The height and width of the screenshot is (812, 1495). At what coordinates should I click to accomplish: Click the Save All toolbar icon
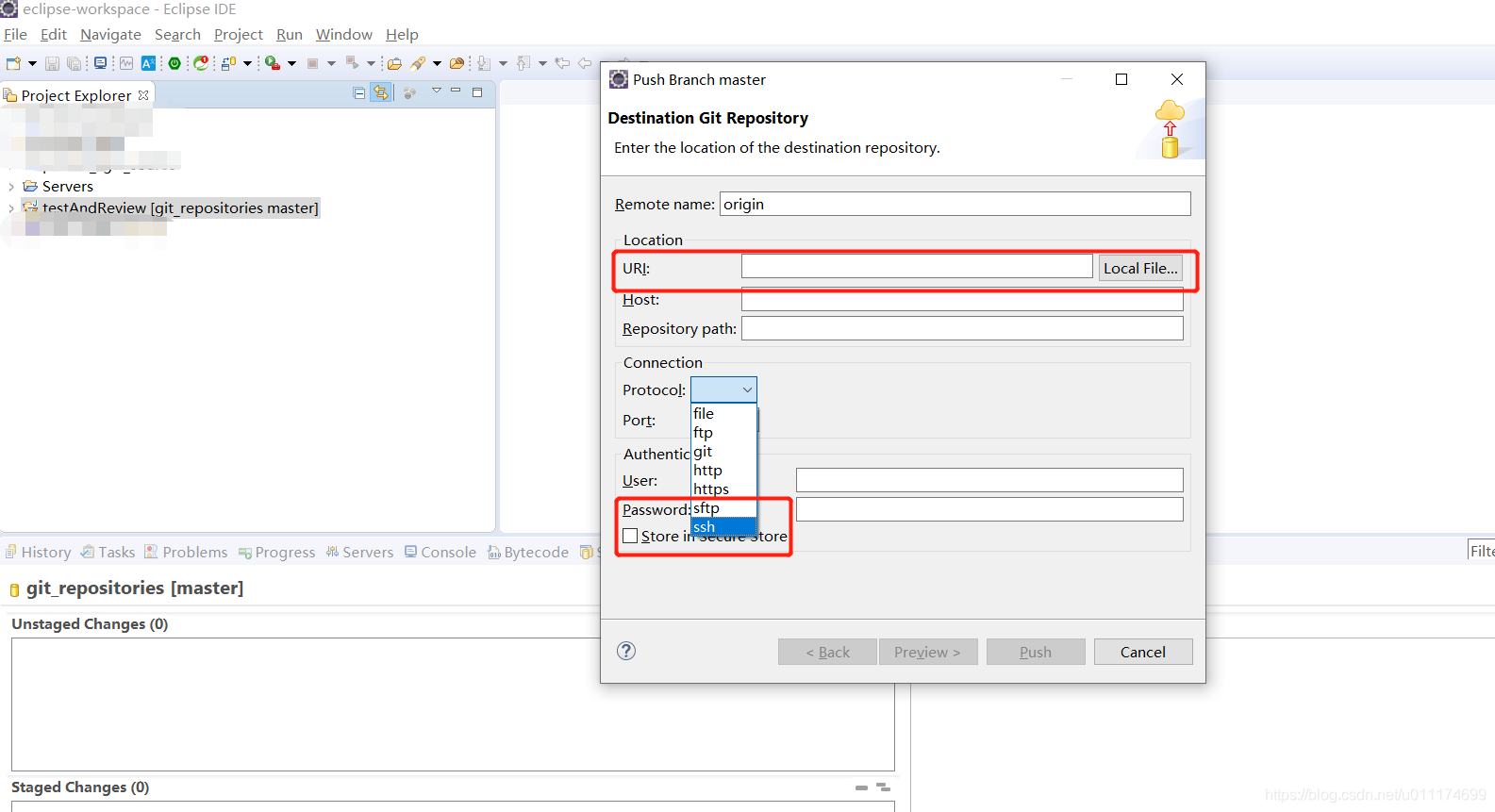click(x=74, y=63)
